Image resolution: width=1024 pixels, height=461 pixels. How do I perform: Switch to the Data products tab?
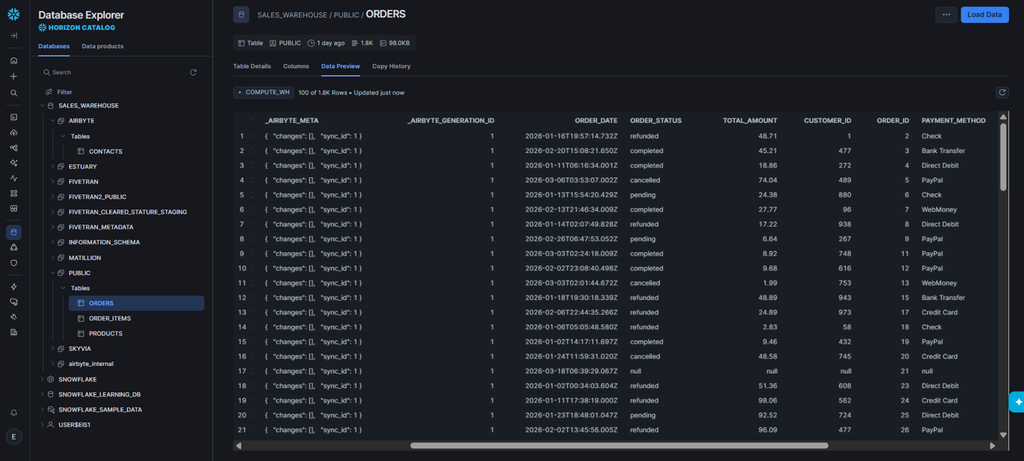(x=103, y=46)
